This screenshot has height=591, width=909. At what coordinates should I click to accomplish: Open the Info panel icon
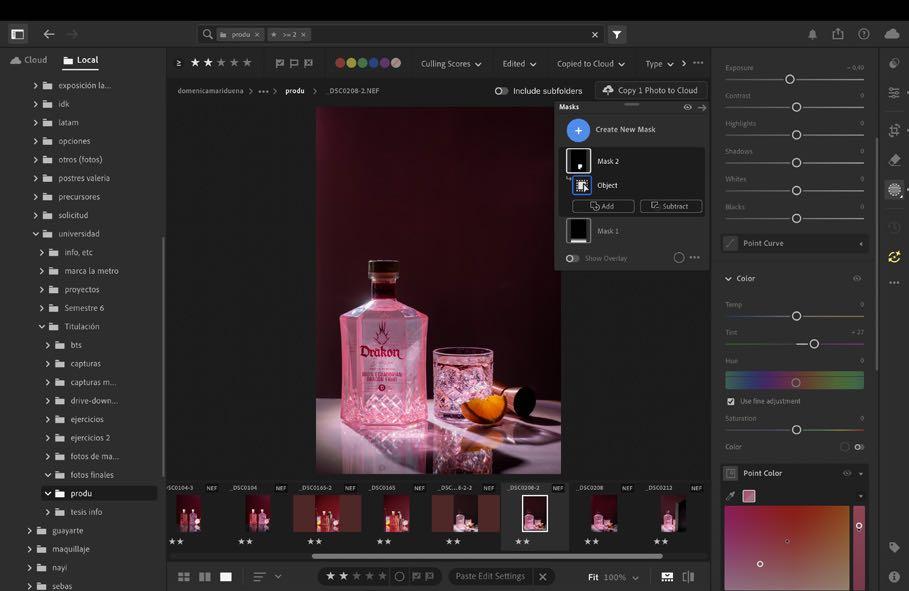click(x=895, y=577)
